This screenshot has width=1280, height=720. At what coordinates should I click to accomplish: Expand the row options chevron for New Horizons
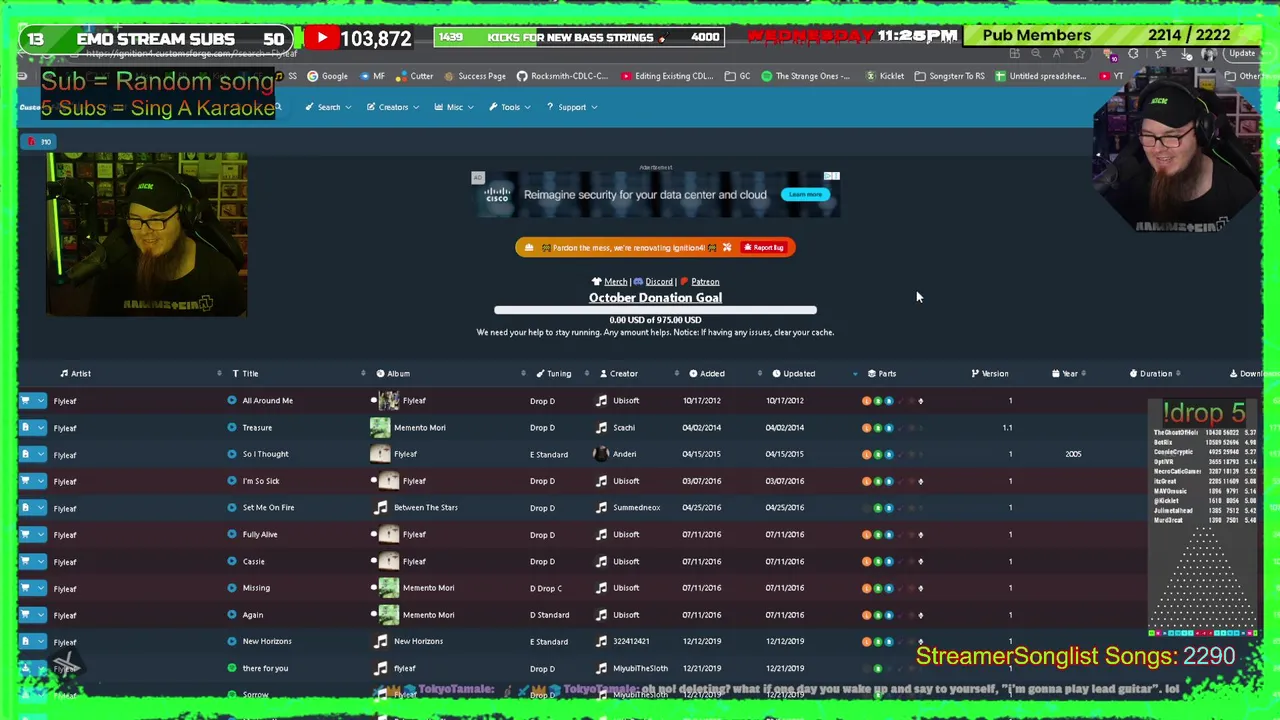point(40,642)
